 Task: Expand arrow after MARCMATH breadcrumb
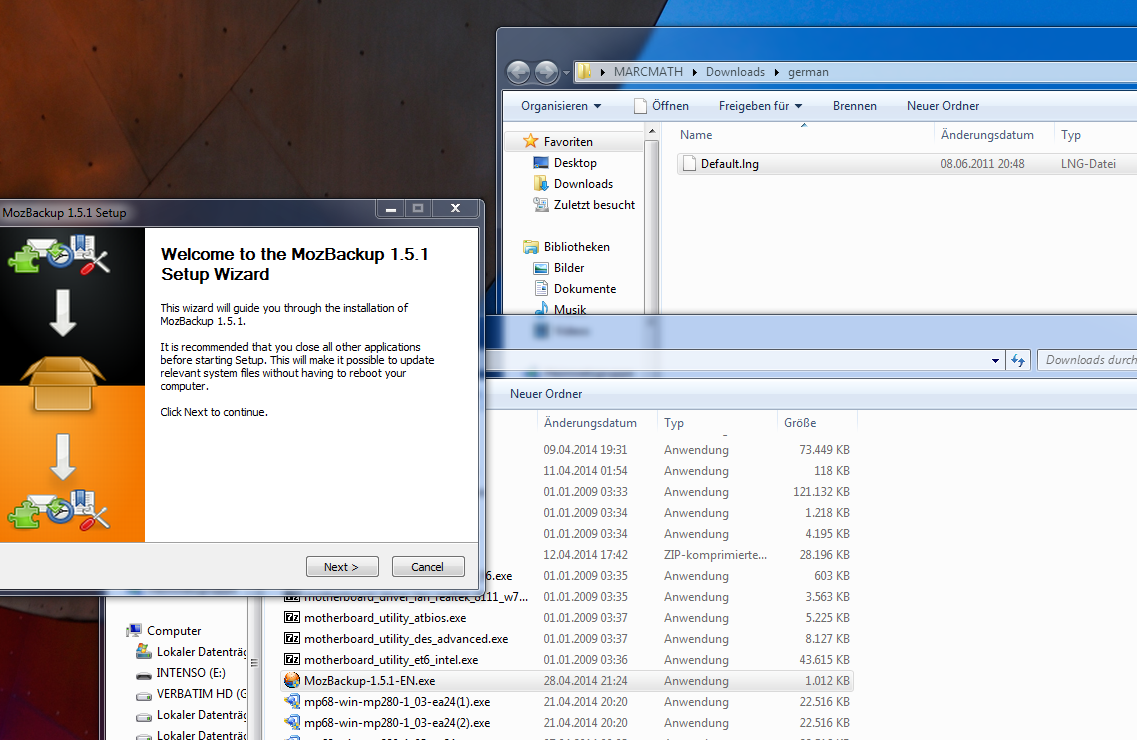click(695, 72)
